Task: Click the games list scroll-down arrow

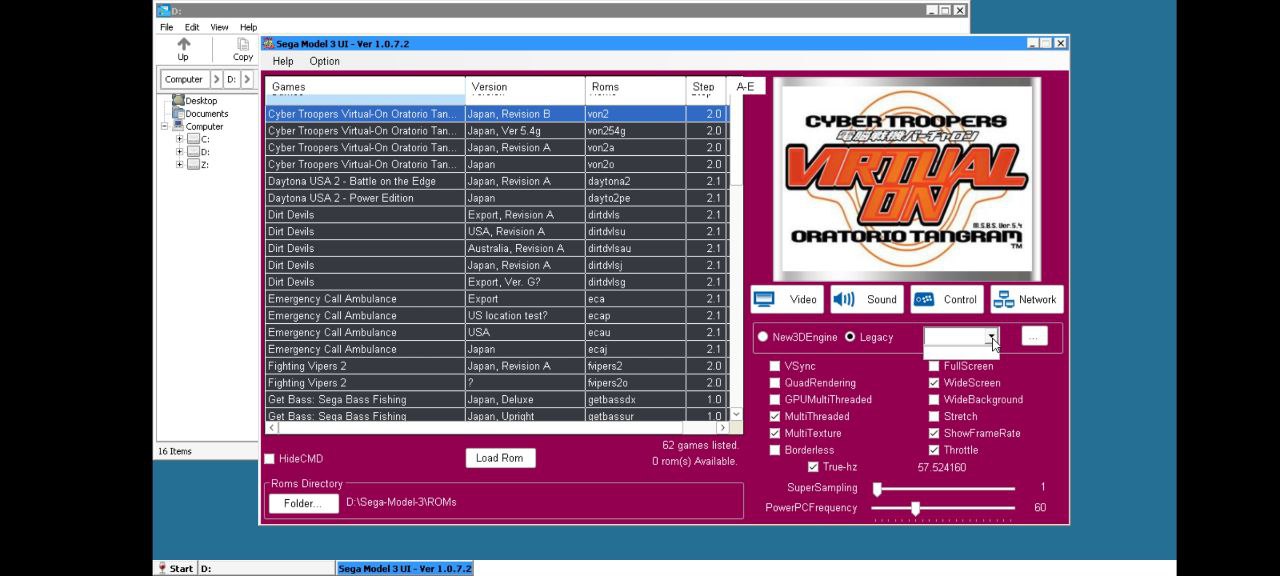Action: 736,414
